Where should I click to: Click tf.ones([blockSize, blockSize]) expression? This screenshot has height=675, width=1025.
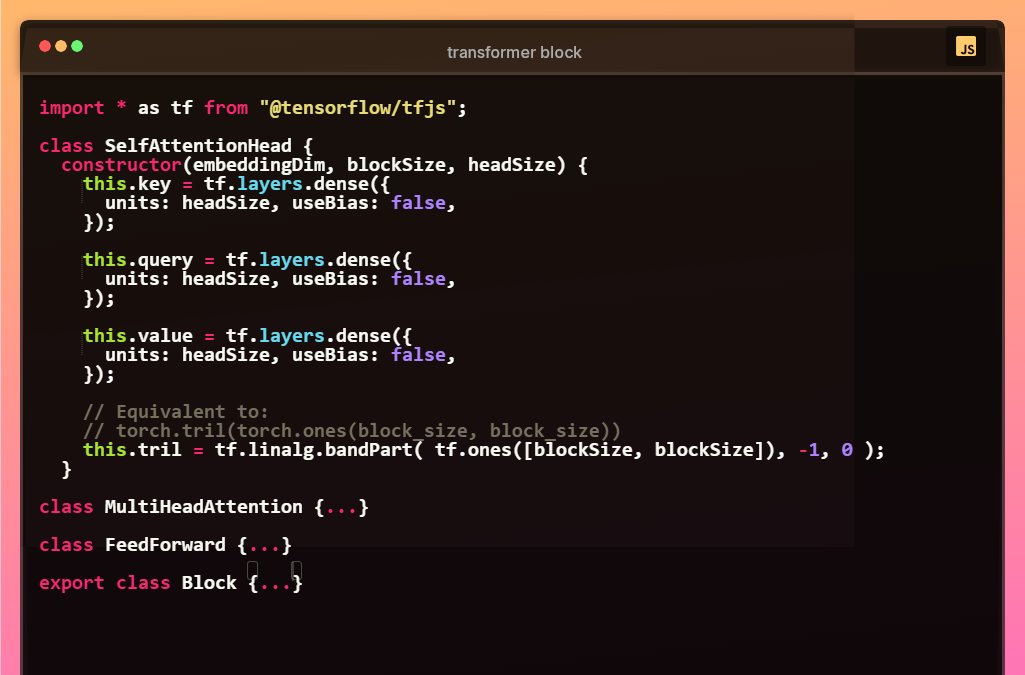604,450
